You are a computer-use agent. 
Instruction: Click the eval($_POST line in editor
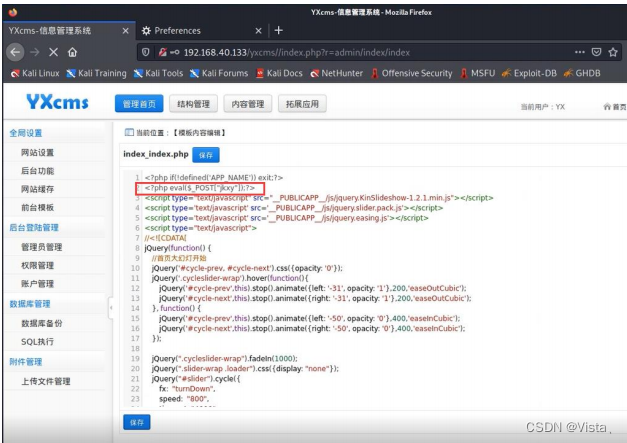tap(200, 188)
